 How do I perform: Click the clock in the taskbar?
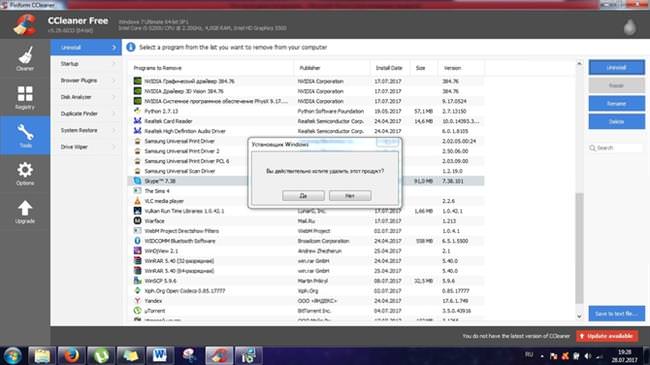[624, 356]
